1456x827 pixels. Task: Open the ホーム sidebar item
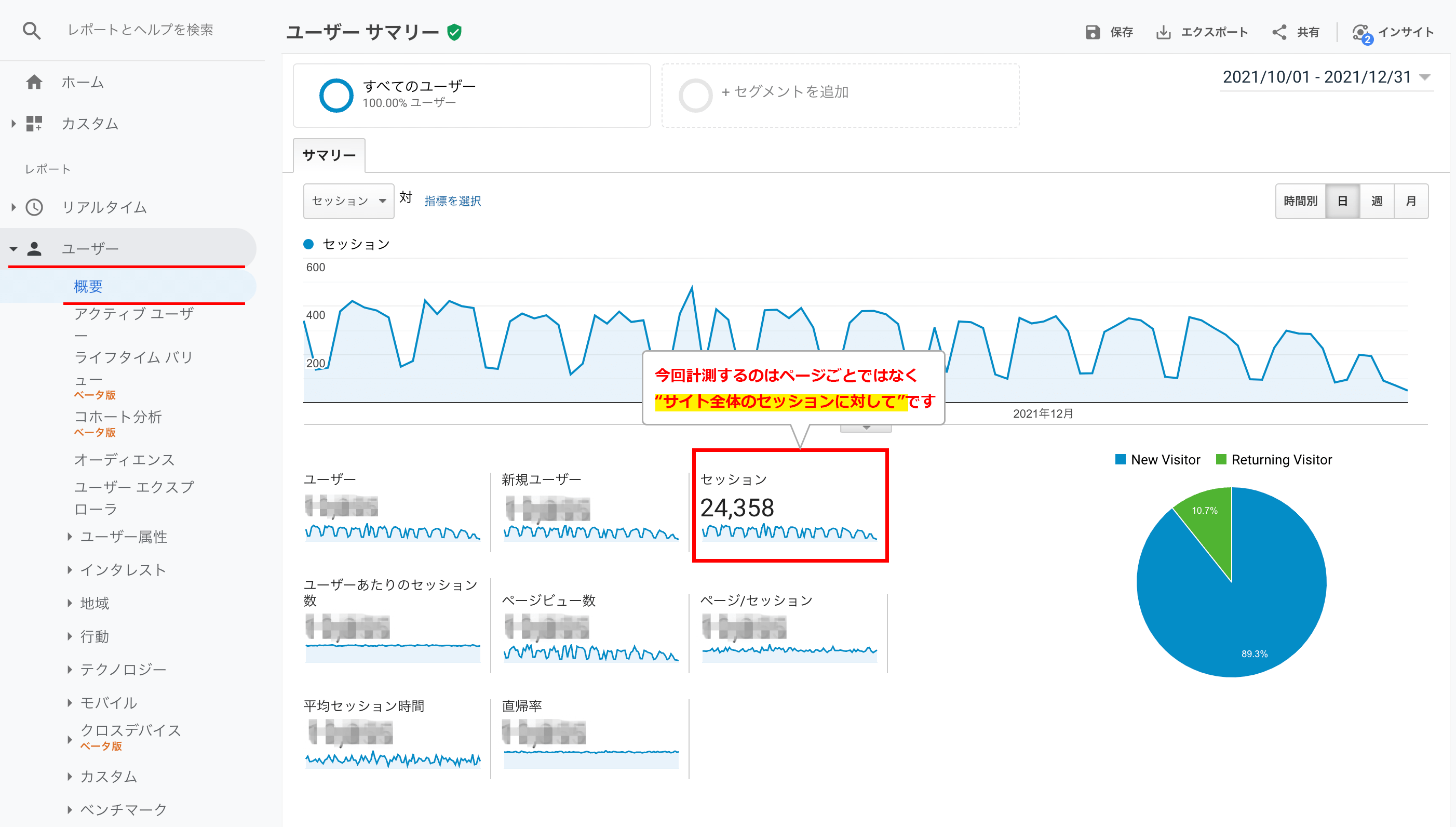coord(83,83)
